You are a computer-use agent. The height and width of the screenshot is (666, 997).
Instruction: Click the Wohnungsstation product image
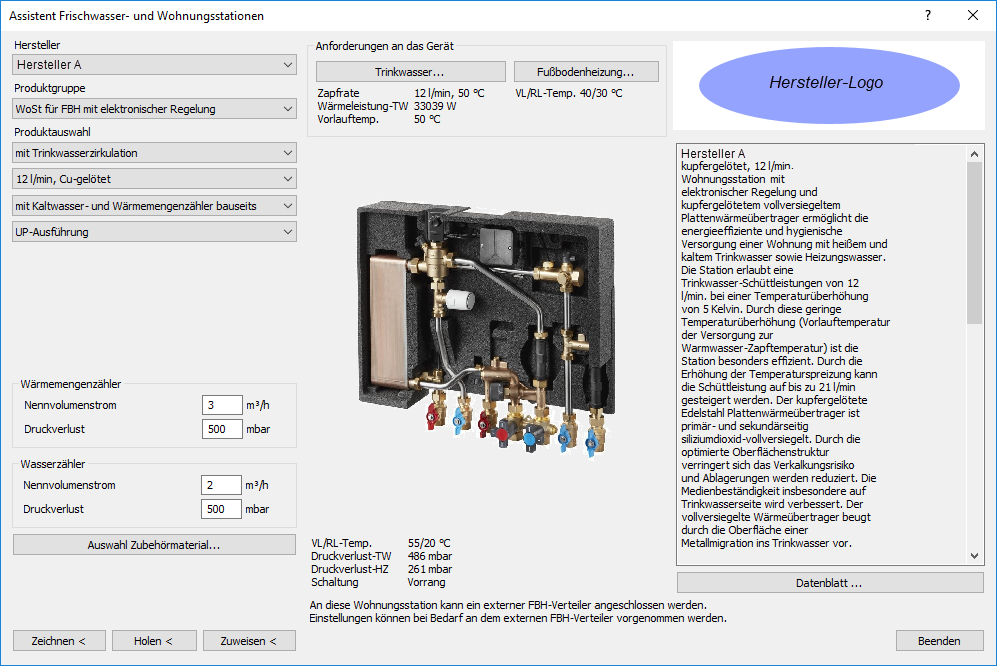pos(485,328)
